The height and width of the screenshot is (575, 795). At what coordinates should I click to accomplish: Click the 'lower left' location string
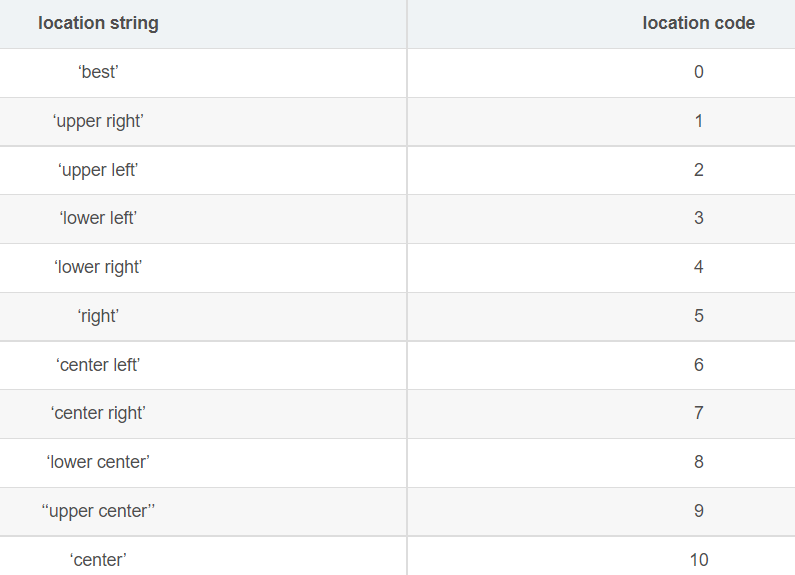coord(98,218)
